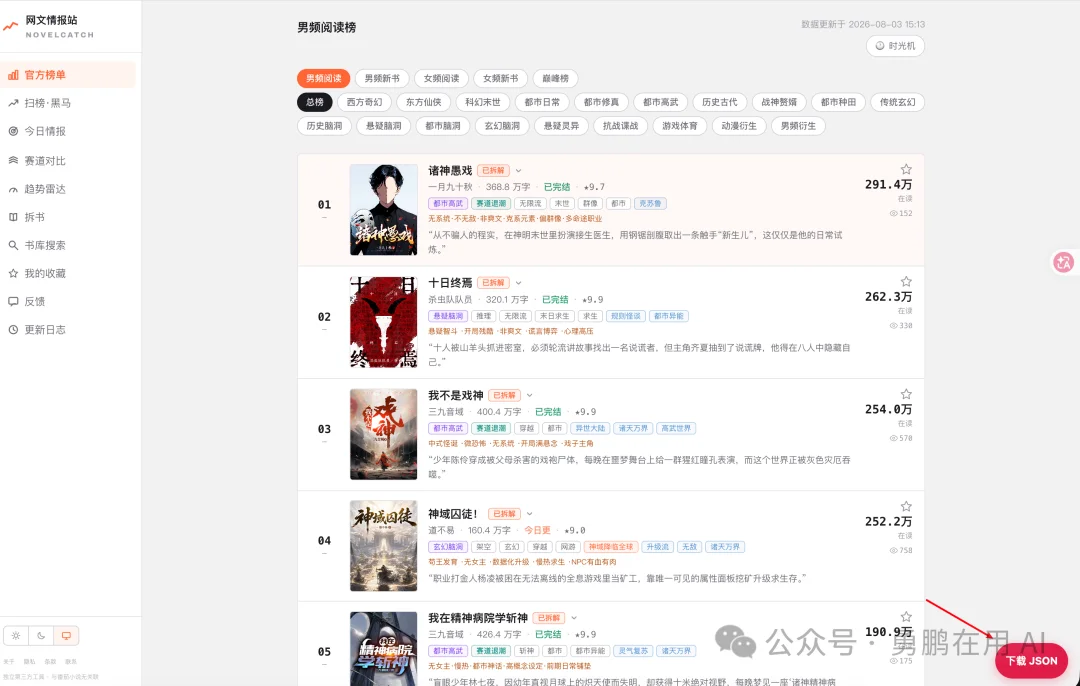Favorite 我不是戏神 with its star
Image resolution: width=1080 pixels, height=686 pixels.
tap(906, 395)
